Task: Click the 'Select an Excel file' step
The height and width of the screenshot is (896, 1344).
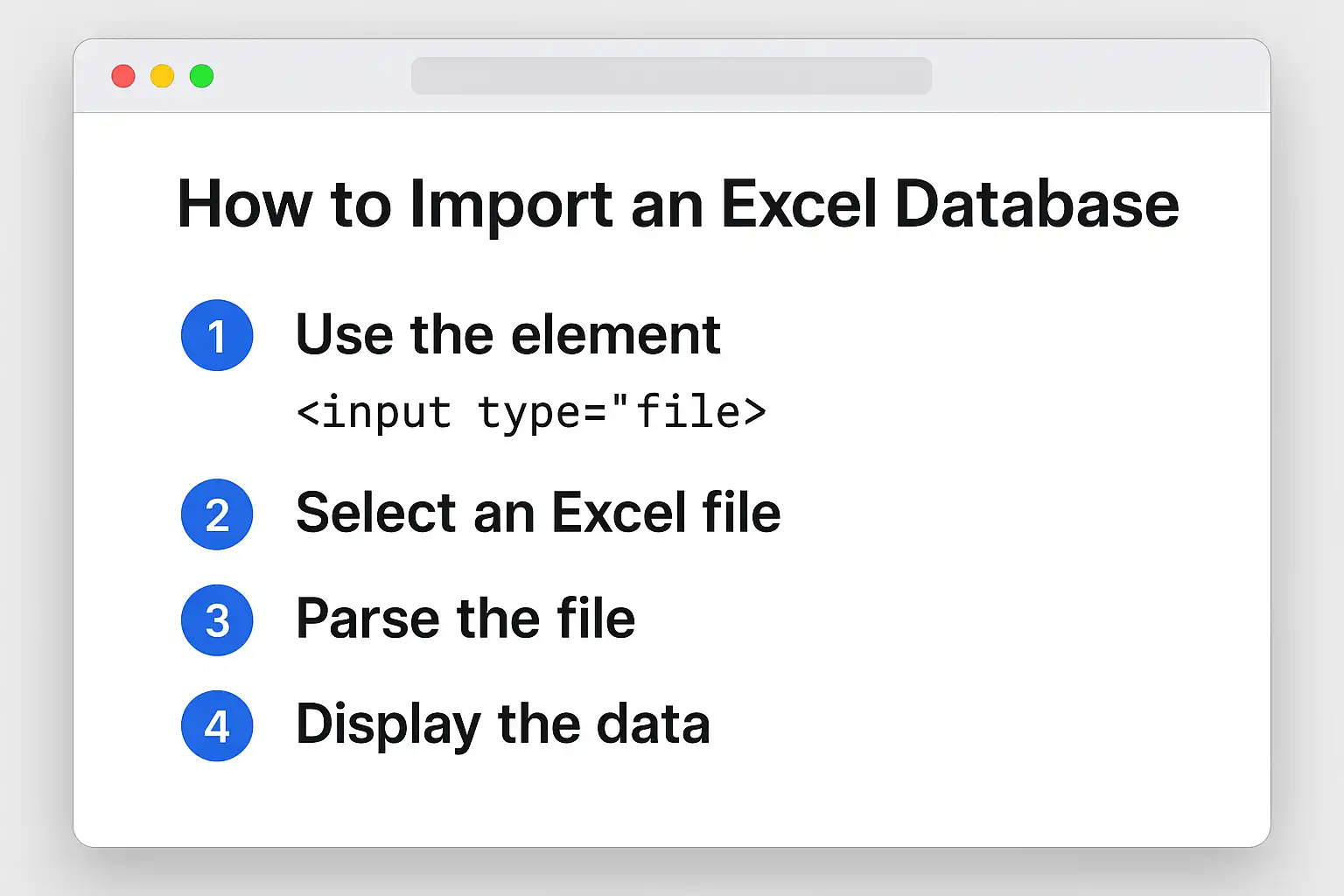Action: [538, 513]
